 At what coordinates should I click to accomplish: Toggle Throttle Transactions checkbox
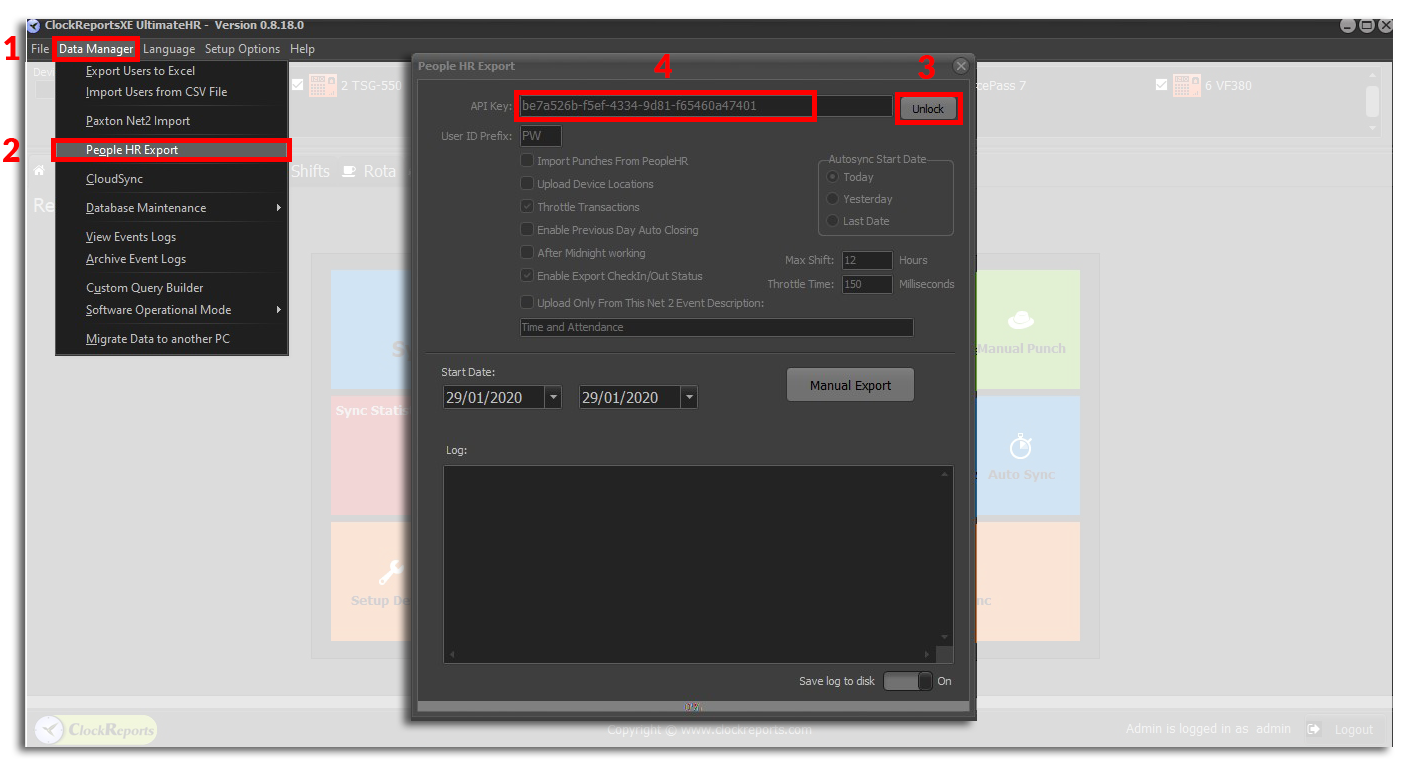(527, 207)
